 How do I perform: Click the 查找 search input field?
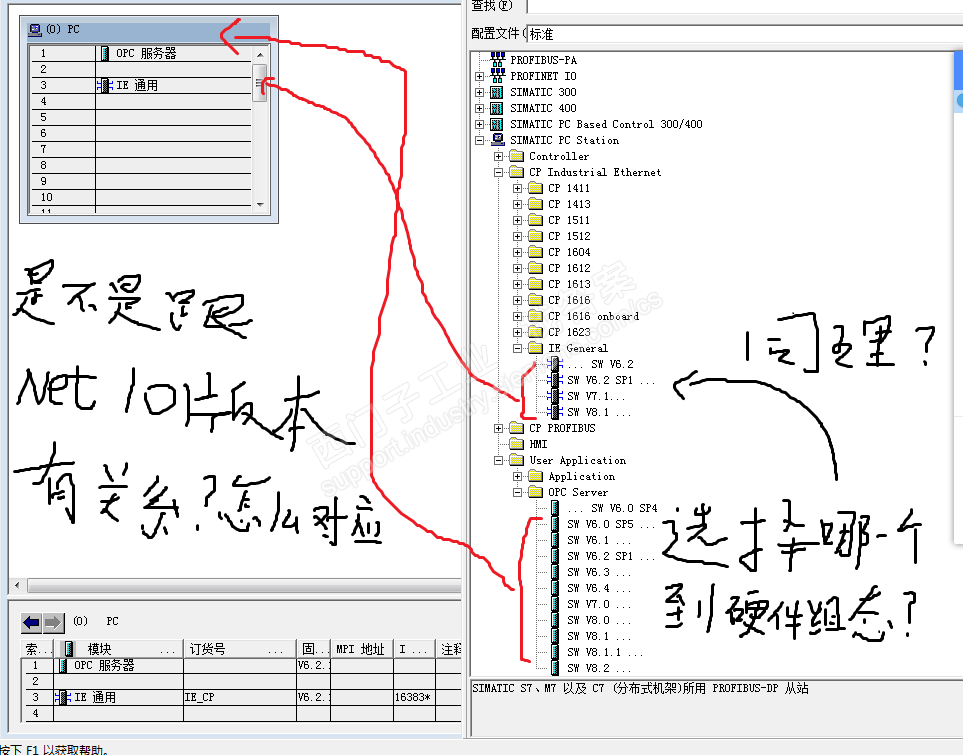coord(744,6)
